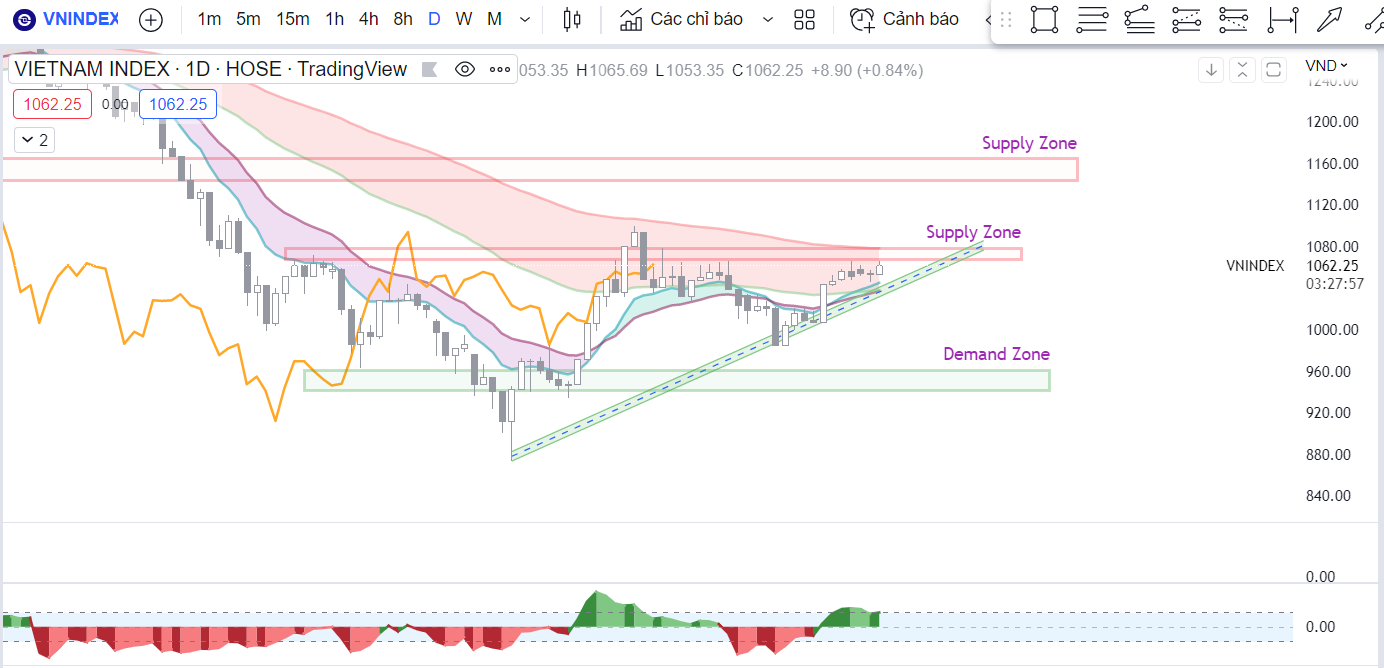Click the blue 1062.25 price box
The height and width of the screenshot is (668, 1384).
click(179, 104)
